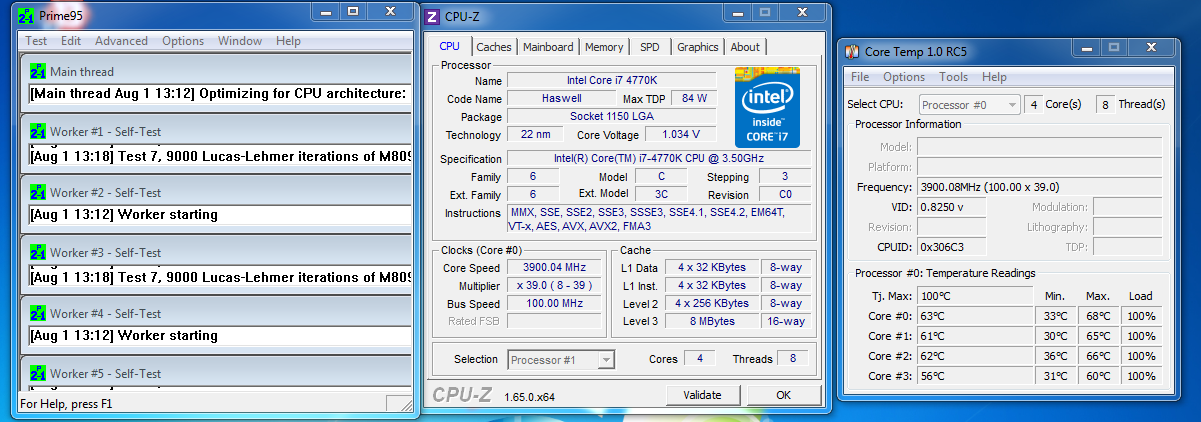Click the Worker #4 Self-Test icon
Screen dimensions: 1201x422
tap(38, 313)
